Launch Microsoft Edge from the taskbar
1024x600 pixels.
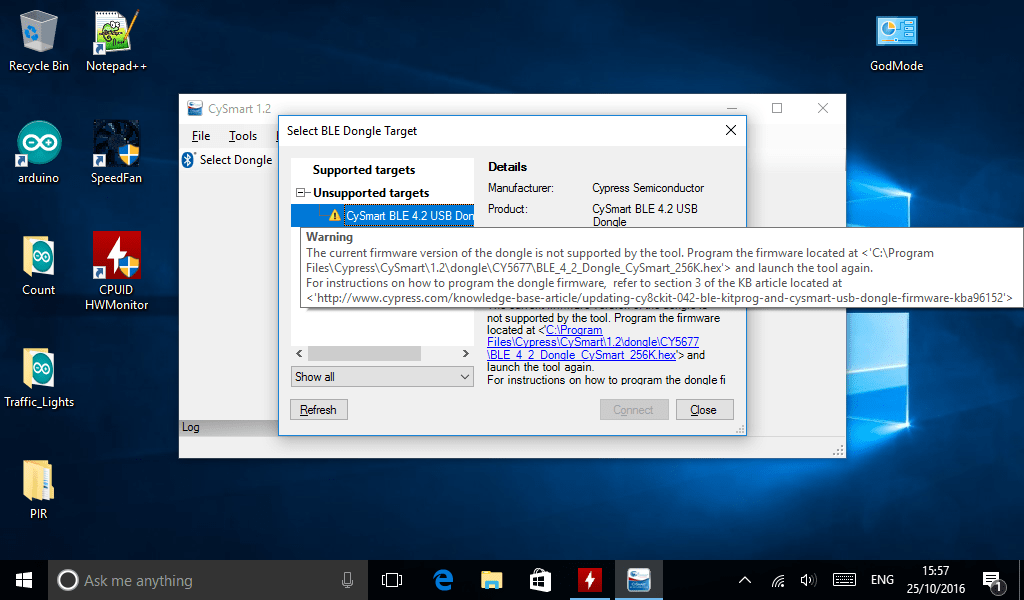point(443,580)
